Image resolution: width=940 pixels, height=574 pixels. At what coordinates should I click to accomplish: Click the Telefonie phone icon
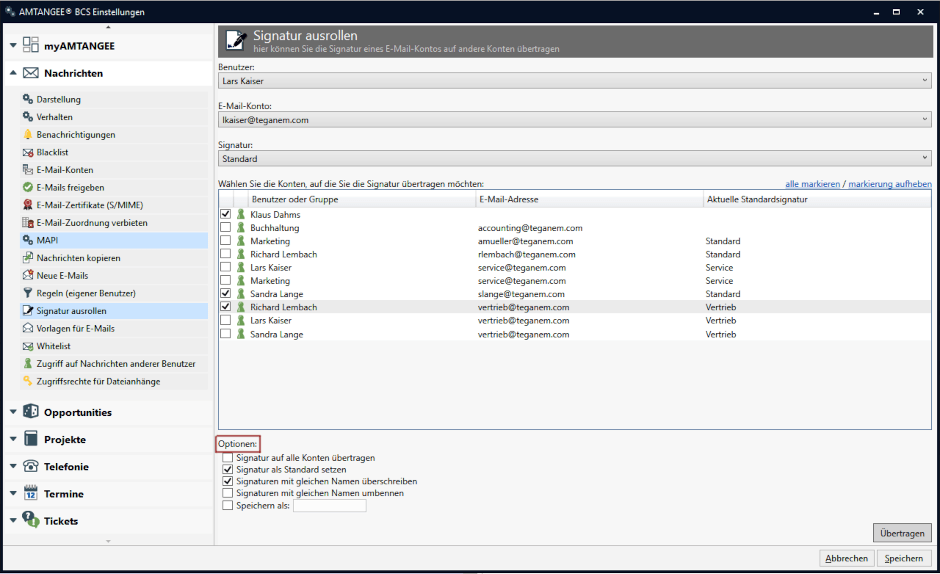pyautogui.click(x=31, y=466)
